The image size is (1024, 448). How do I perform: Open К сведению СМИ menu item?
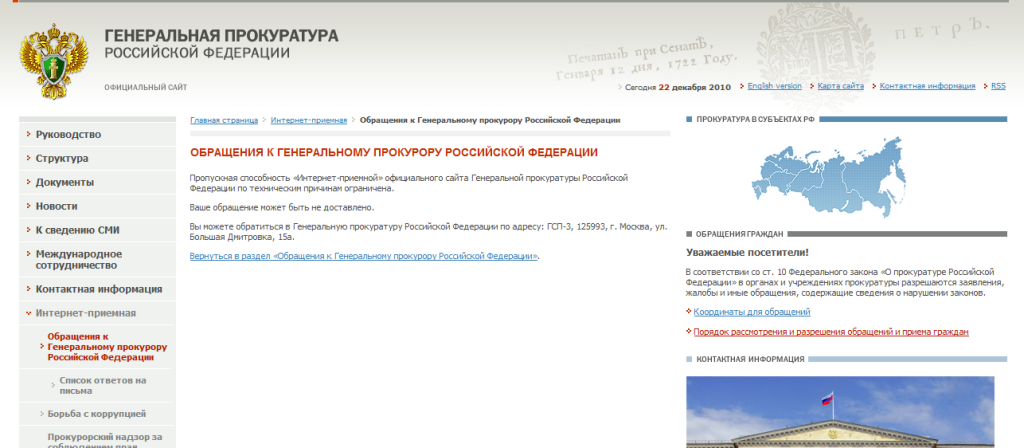click(77, 230)
